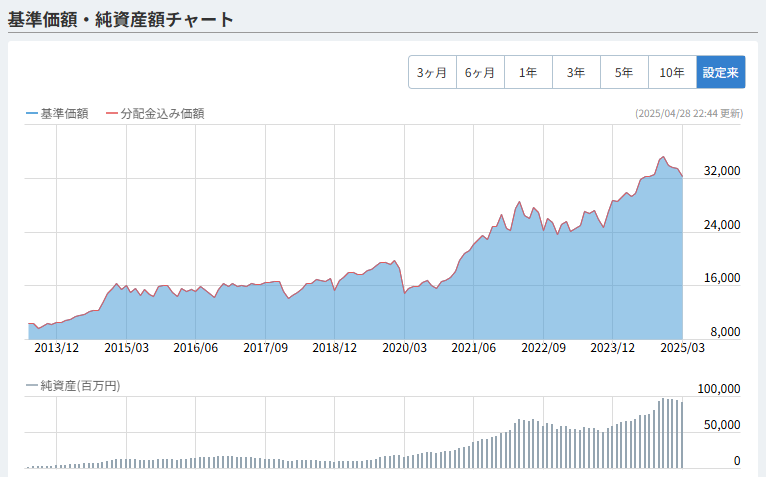
Task: Click the 2017/09 x-axis label
Action: tap(265, 348)
